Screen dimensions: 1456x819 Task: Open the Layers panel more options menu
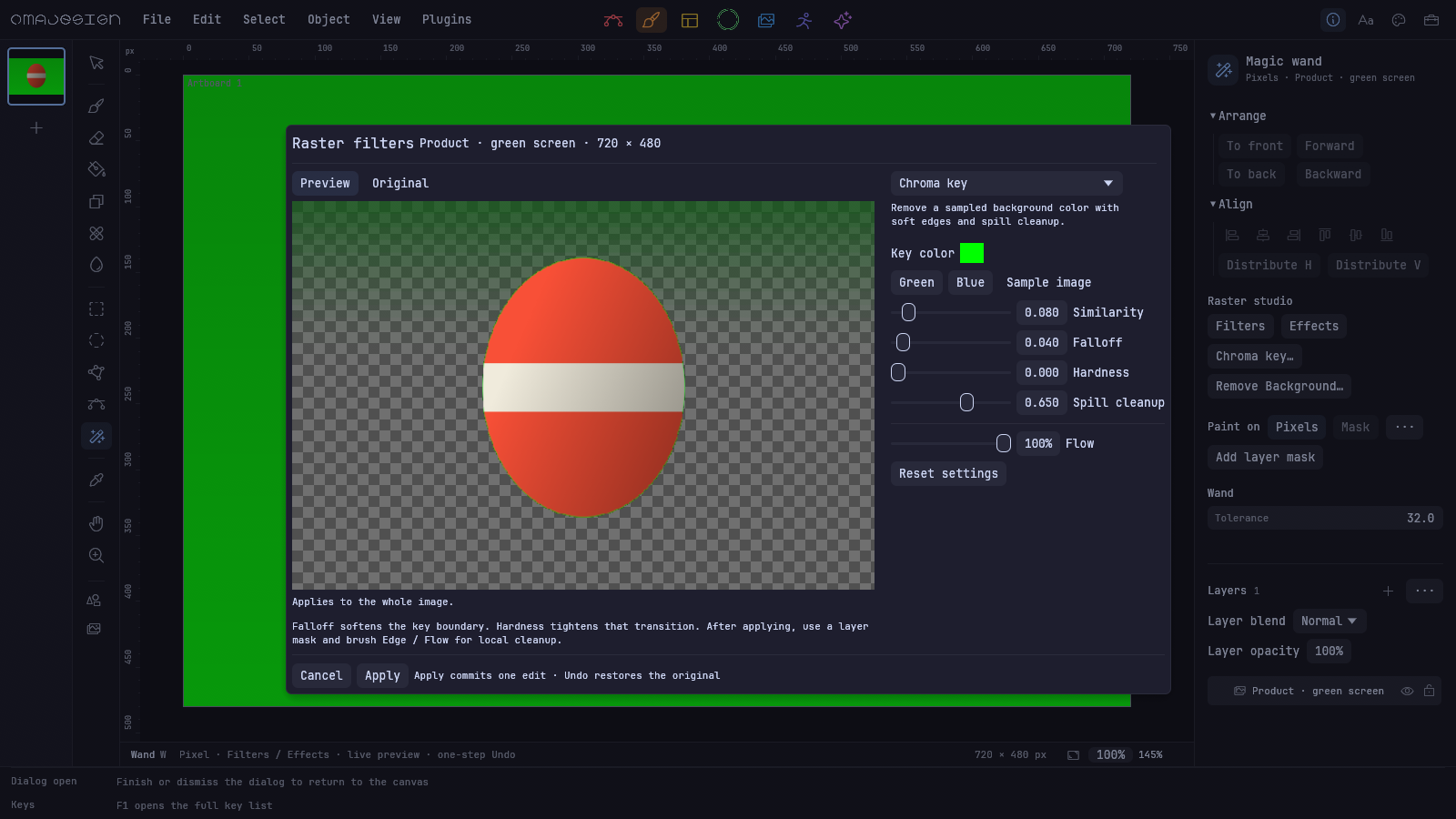pos(1424,591)
